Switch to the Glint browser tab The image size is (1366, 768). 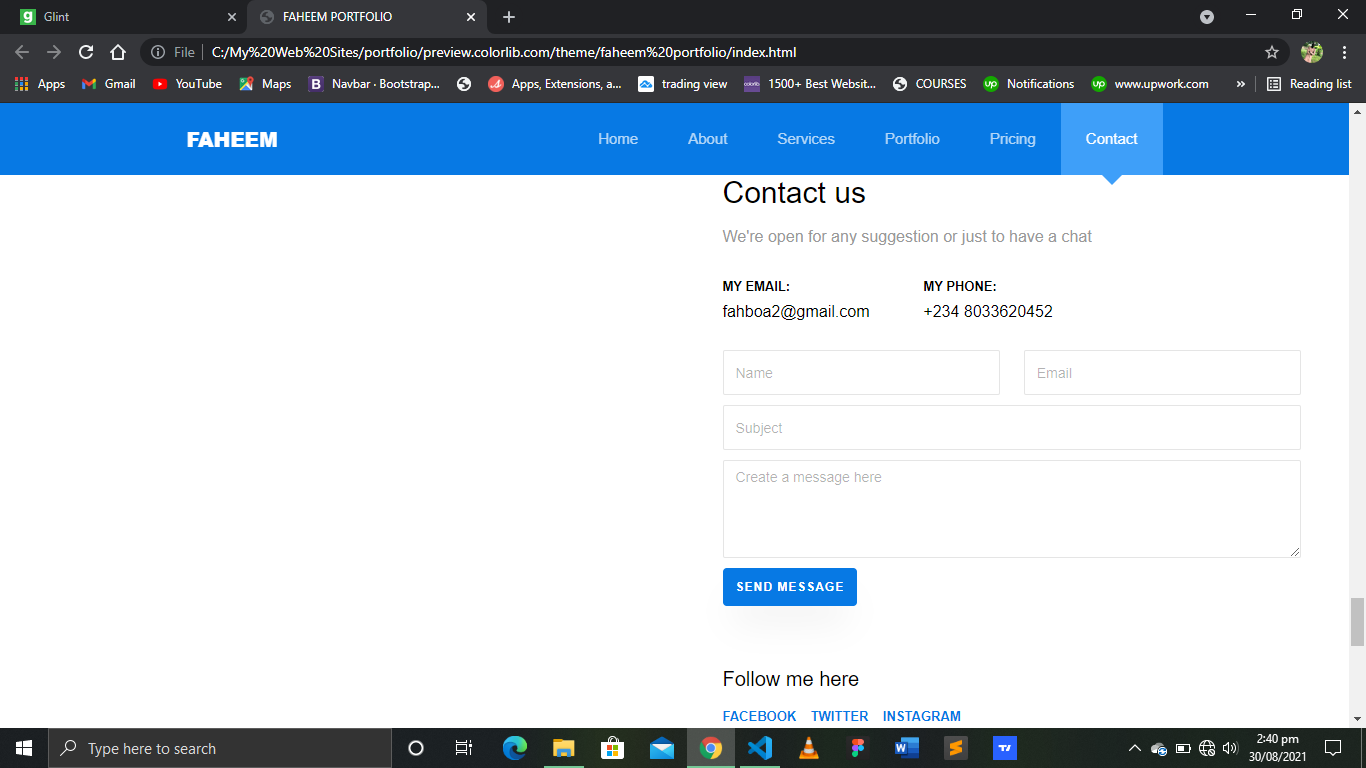(125, 17)
